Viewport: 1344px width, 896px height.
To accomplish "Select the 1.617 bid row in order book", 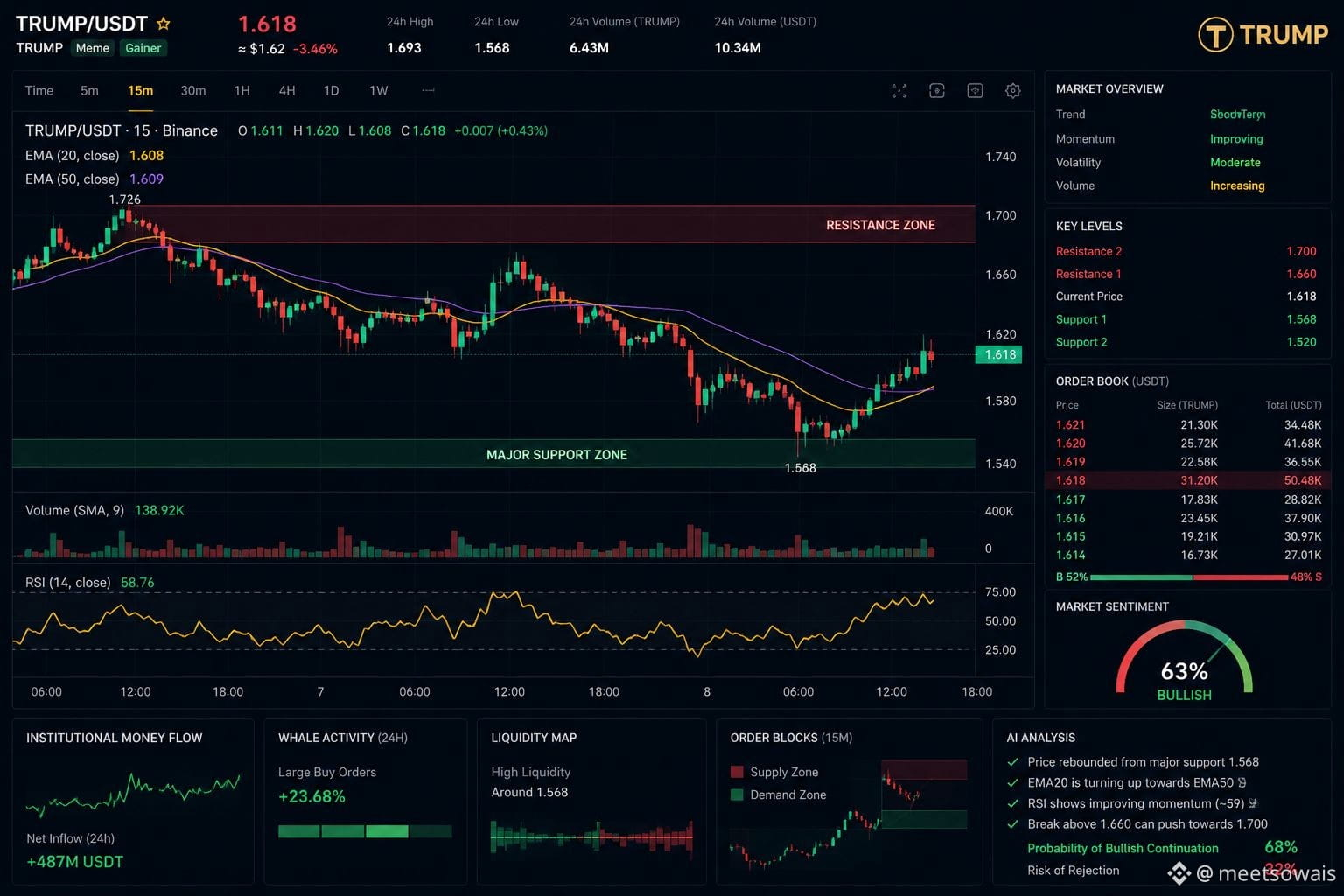I will (x=1188, y=500).
